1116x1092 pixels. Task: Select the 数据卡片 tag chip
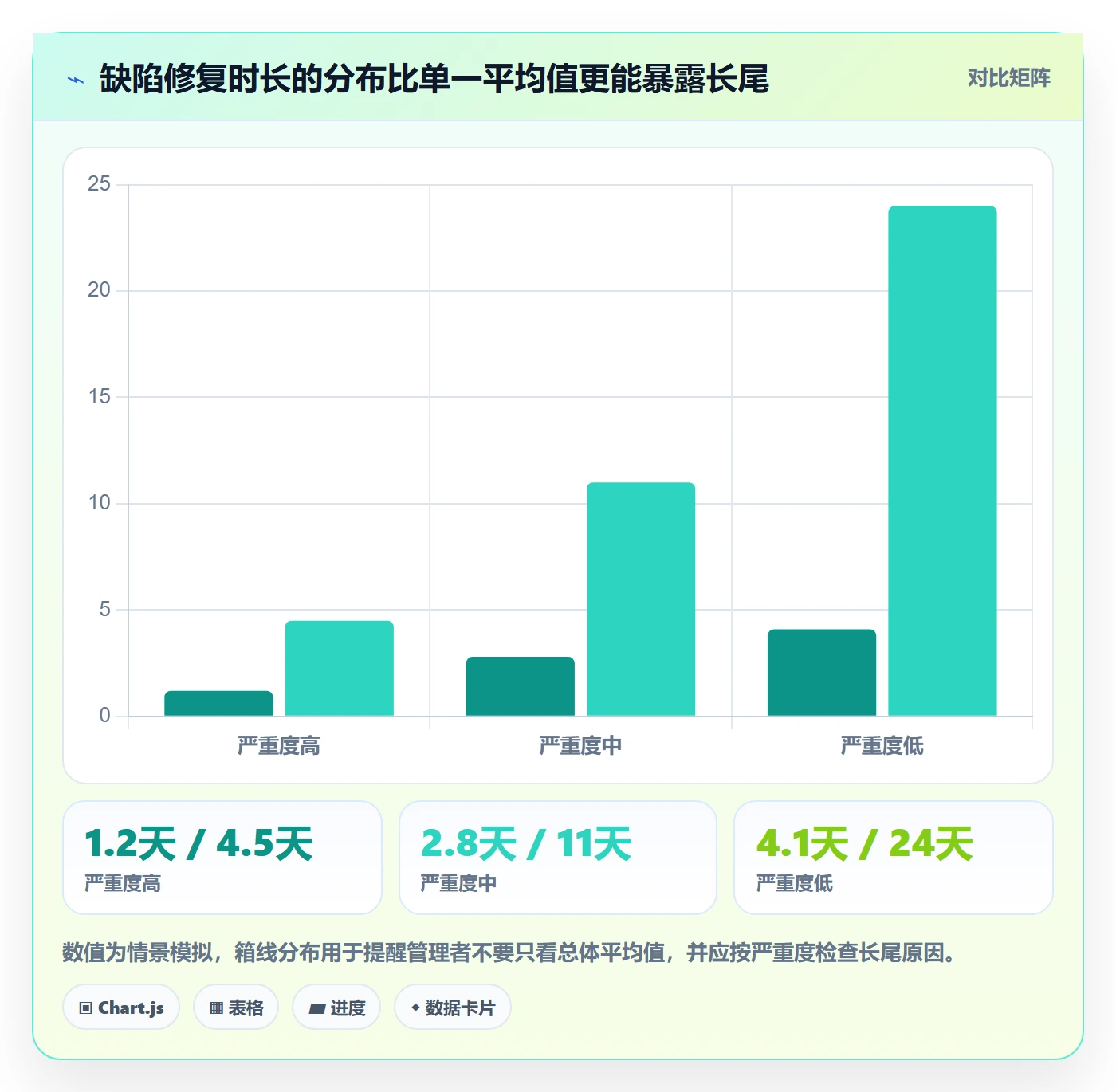(x=452, y=1008)
